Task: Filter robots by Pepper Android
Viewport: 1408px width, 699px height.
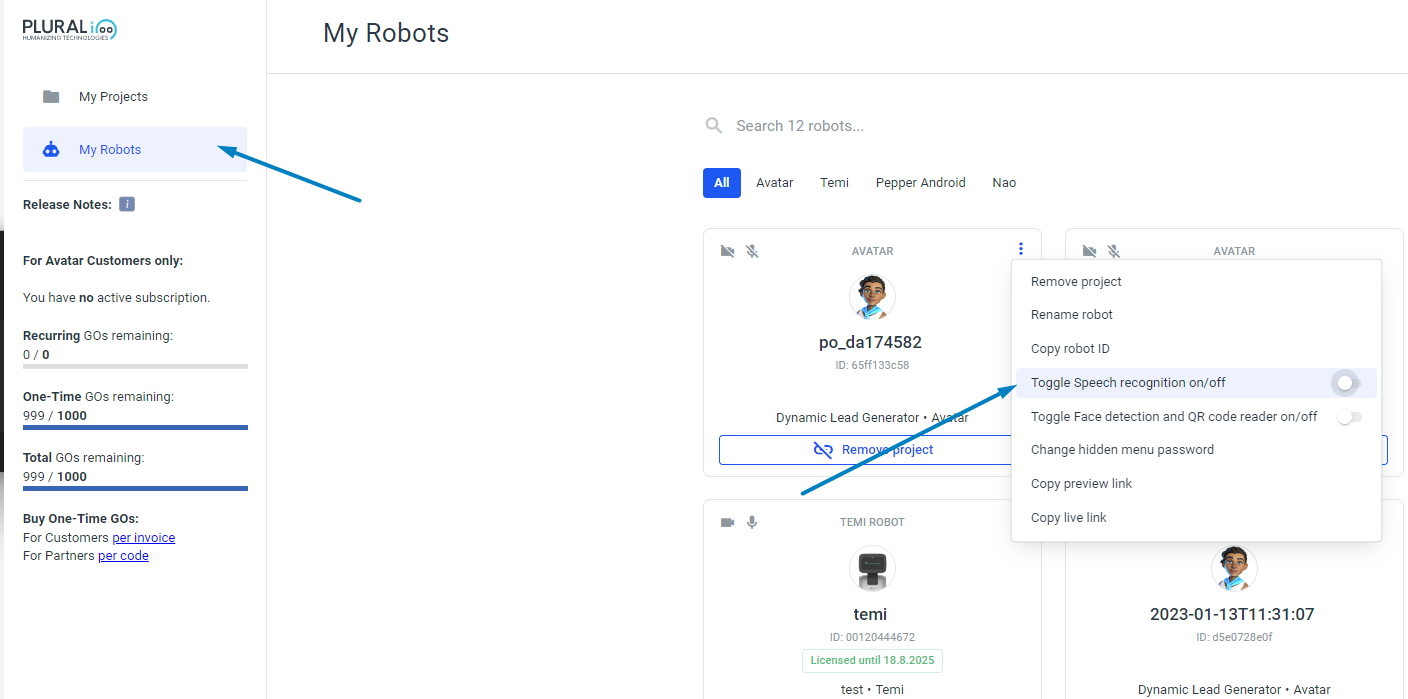Action: [x=921, y=183]
